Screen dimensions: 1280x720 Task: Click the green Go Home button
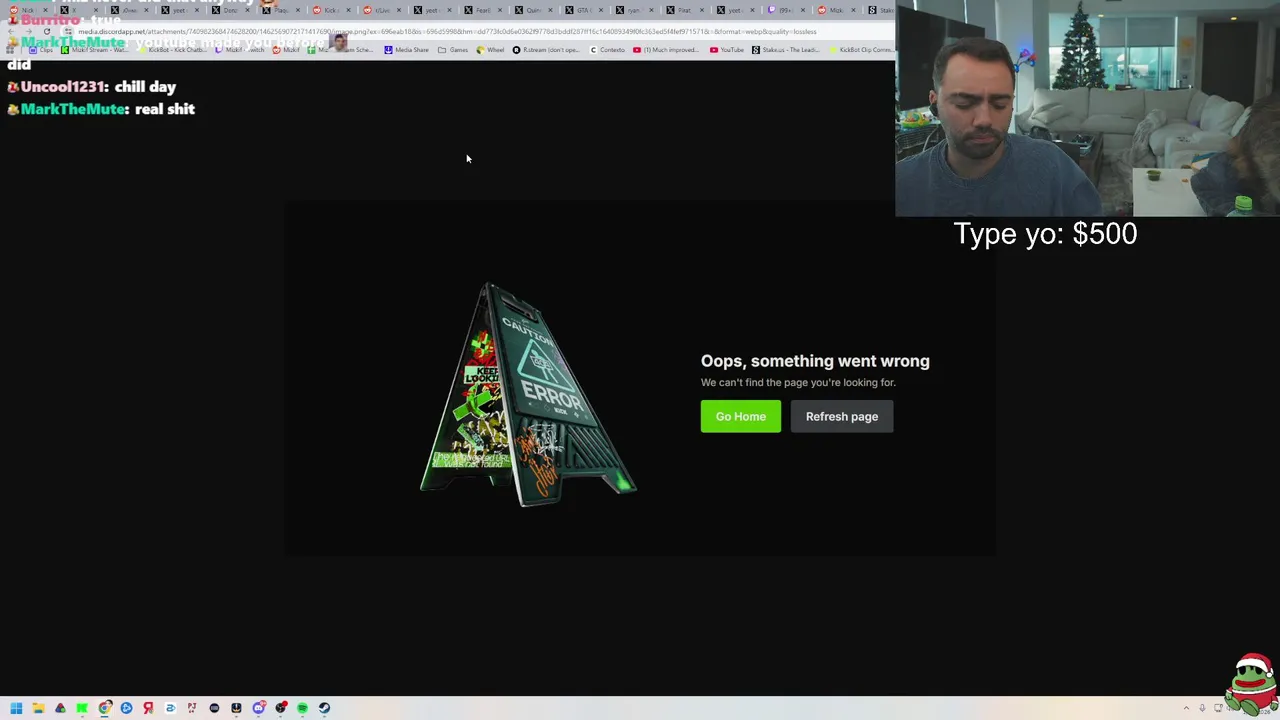[x=740, y=416]
